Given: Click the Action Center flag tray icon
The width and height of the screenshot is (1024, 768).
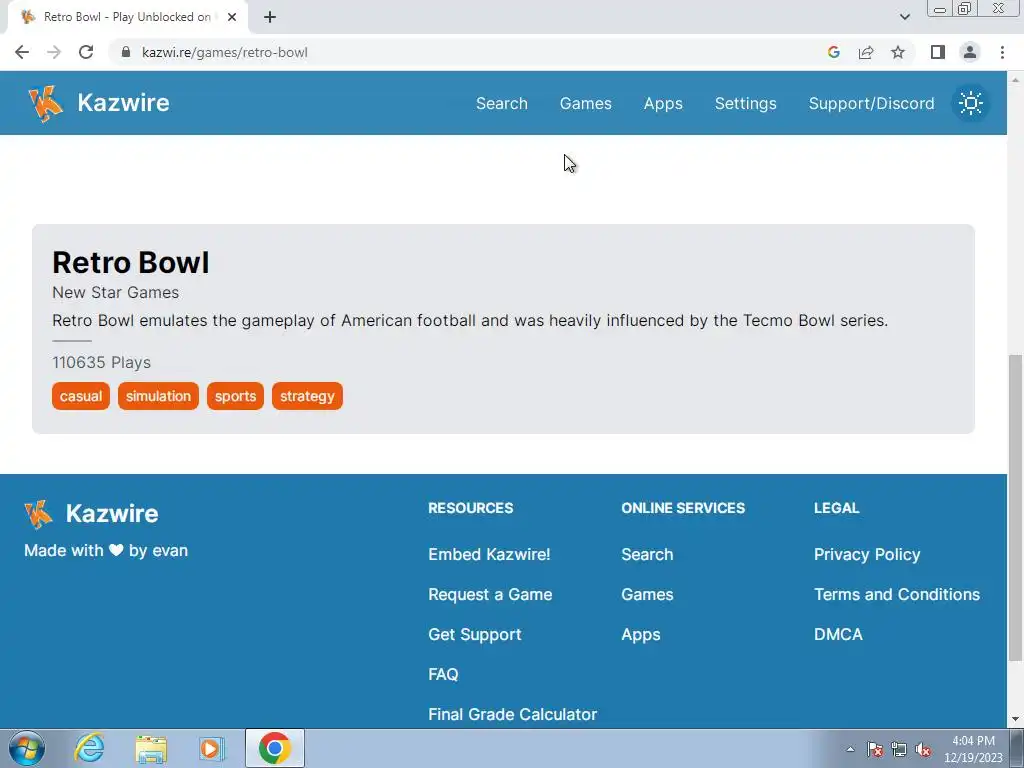Looking at the screenshot, I should pyautogui.click(x=875, y=749).
